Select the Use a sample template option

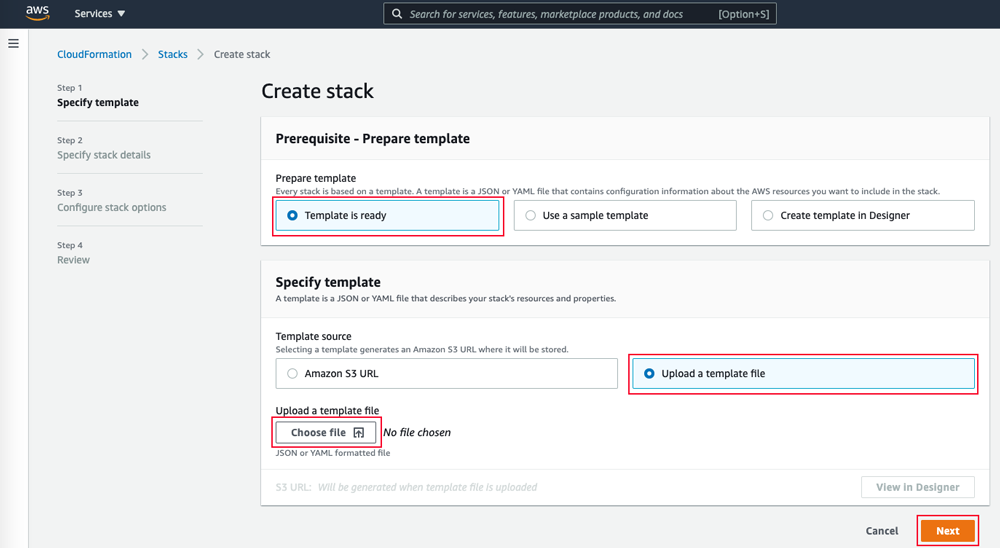625,216
